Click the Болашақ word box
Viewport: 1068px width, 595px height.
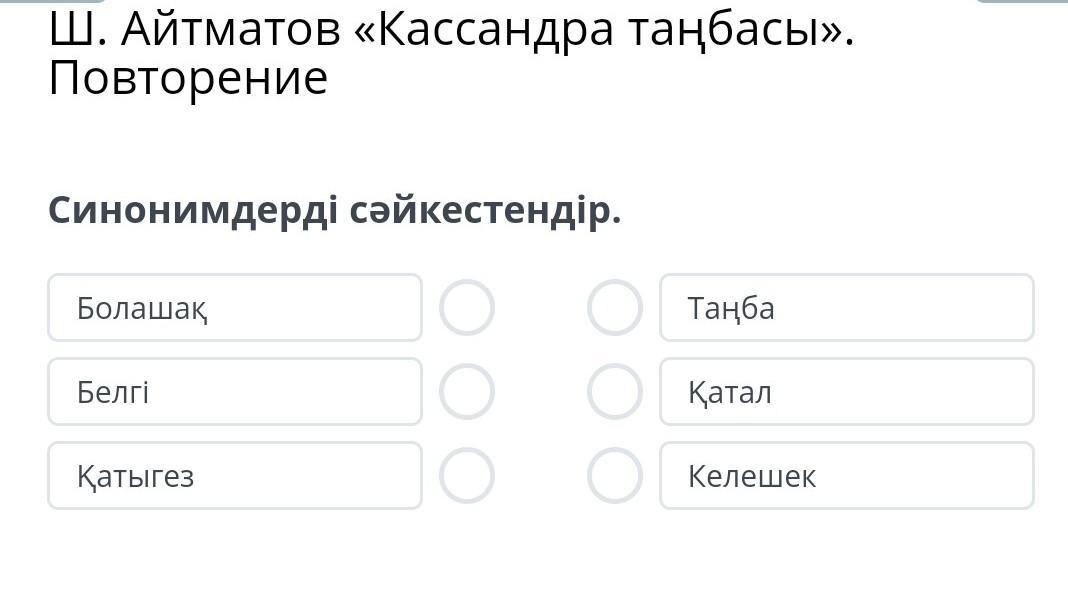point(235,308)
